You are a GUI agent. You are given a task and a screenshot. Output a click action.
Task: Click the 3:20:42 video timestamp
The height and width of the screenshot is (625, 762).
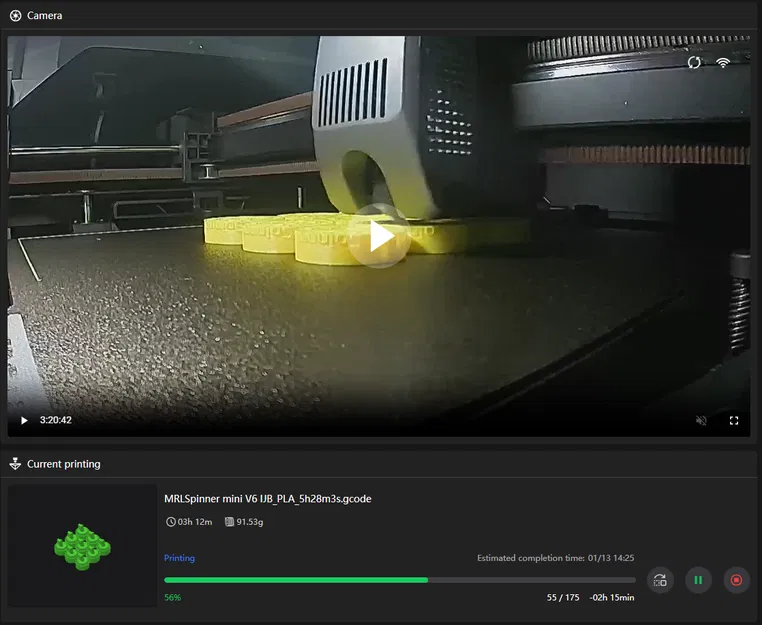(55, 420)
